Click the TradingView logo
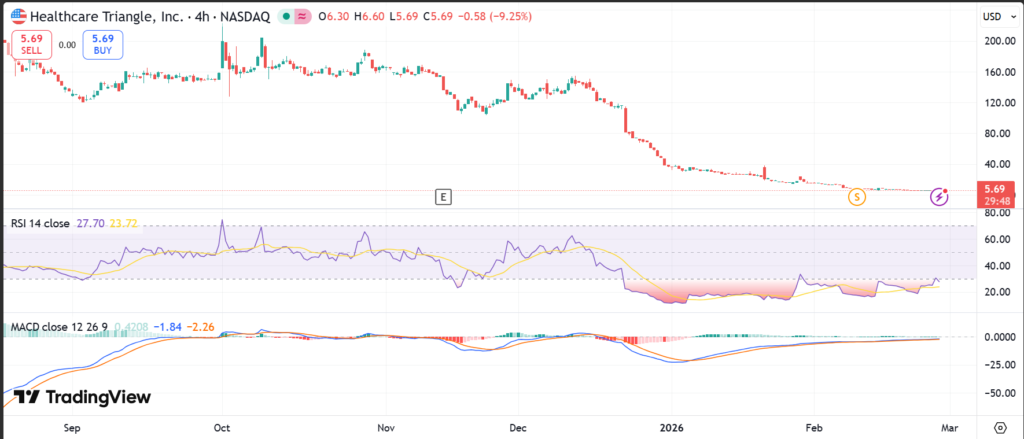This screenshot has height=439, width=1024. click(x=83, y=397)
